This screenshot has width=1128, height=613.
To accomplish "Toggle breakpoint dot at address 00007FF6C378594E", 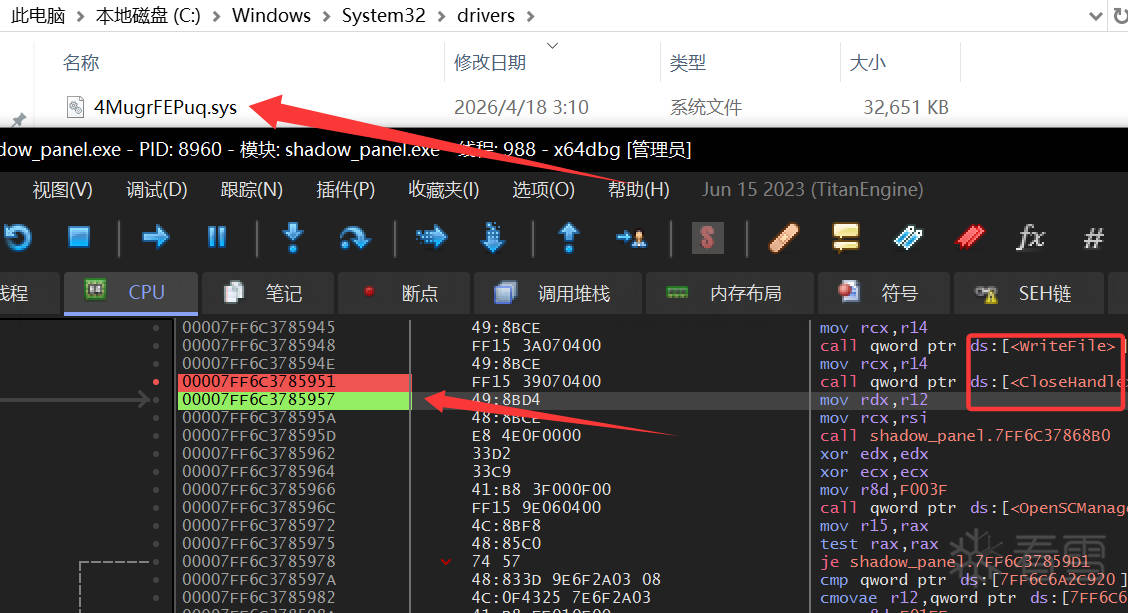I will tap(156, 363).
